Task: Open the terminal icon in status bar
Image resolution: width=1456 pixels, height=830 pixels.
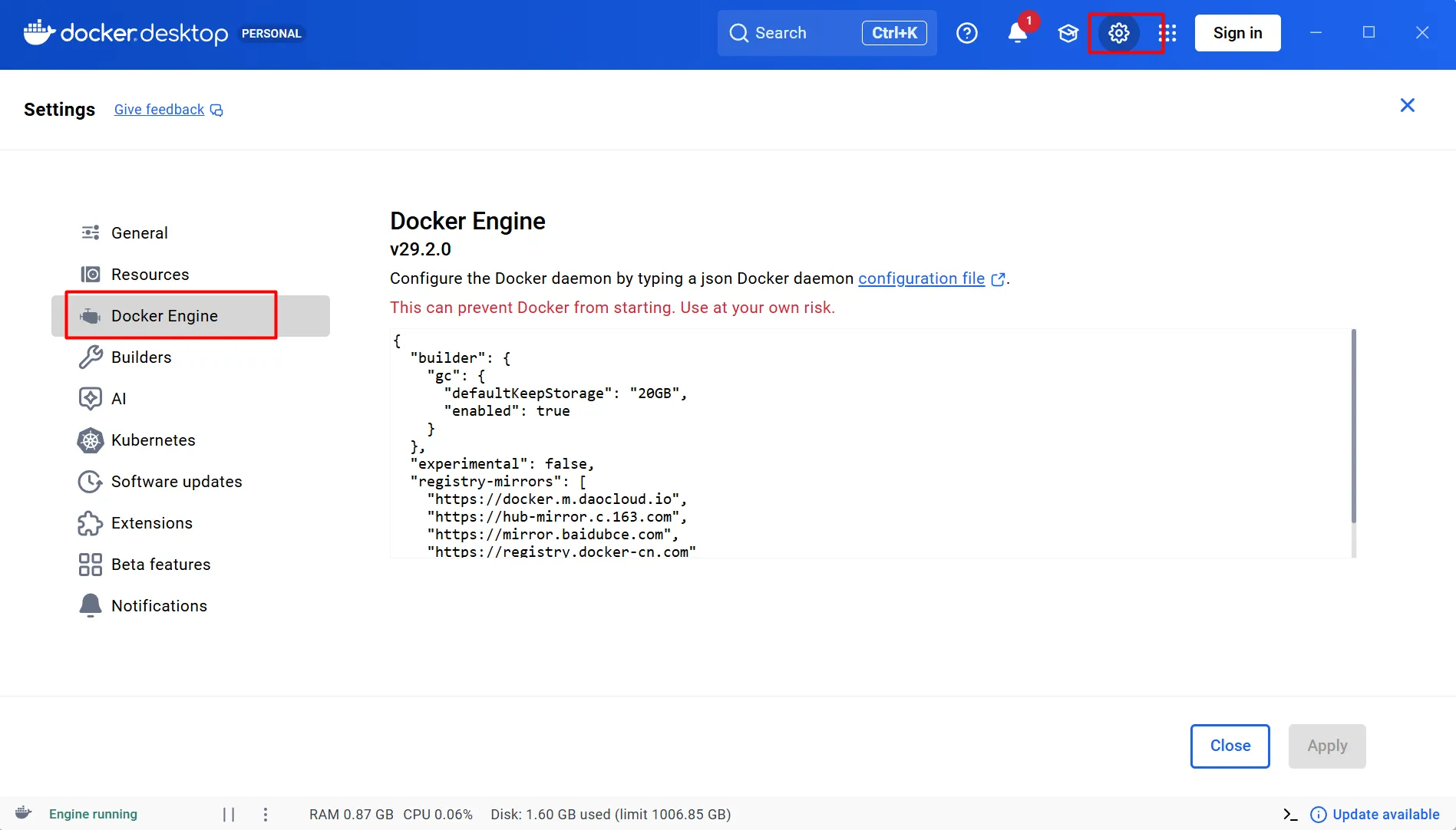Action: (x=1289, y=815)
